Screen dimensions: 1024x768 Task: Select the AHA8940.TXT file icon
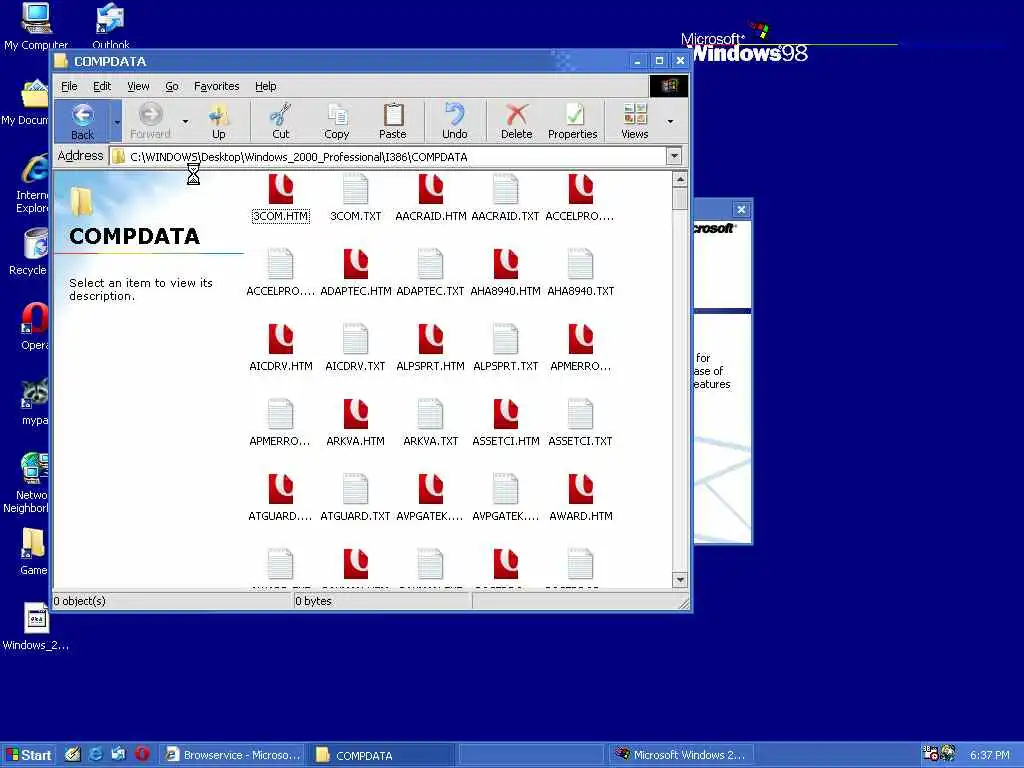(x=581, y=264)
